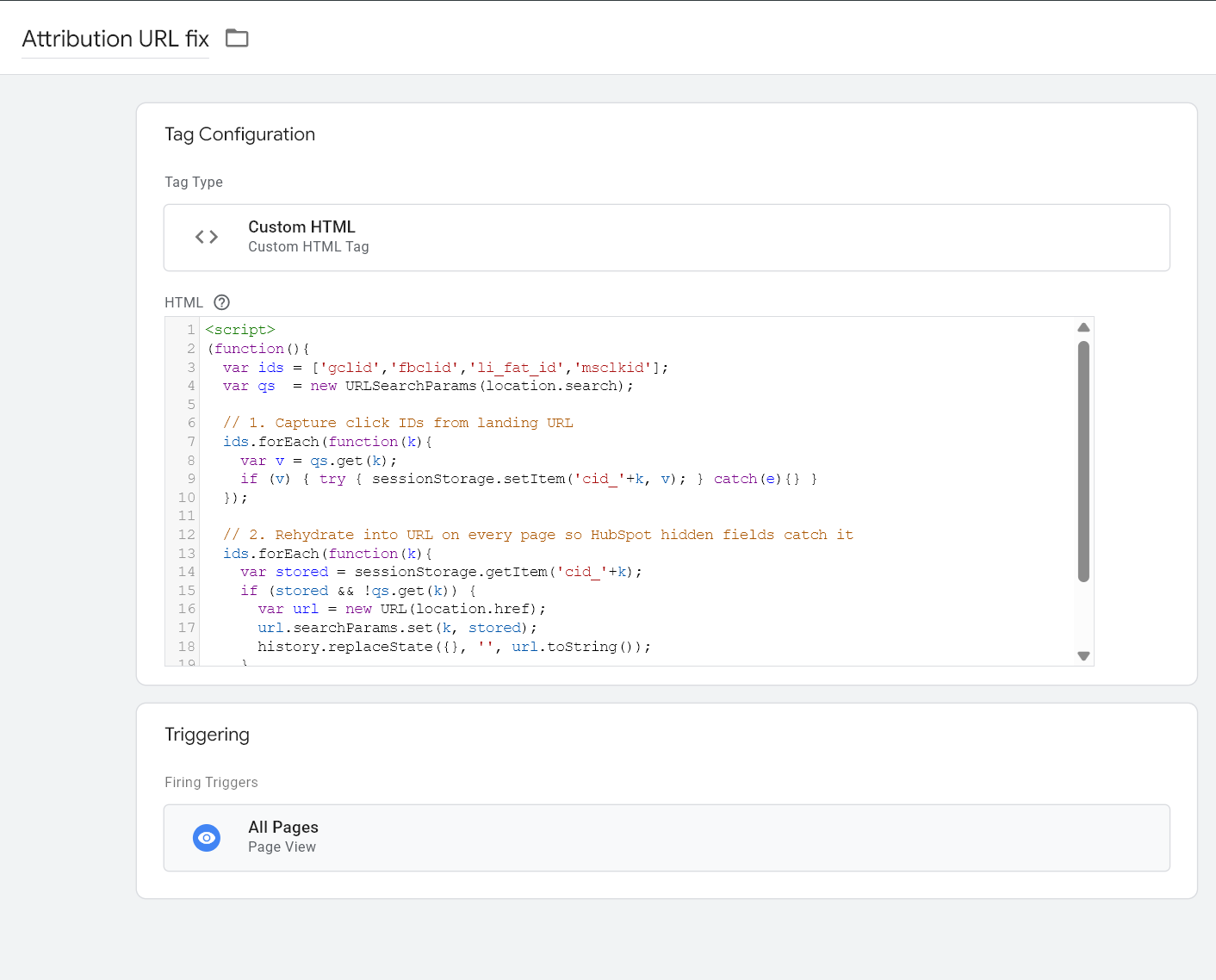Click the history.replaceState code line
The width and height of the screenshot is (1216, 980).
(454, 647)
